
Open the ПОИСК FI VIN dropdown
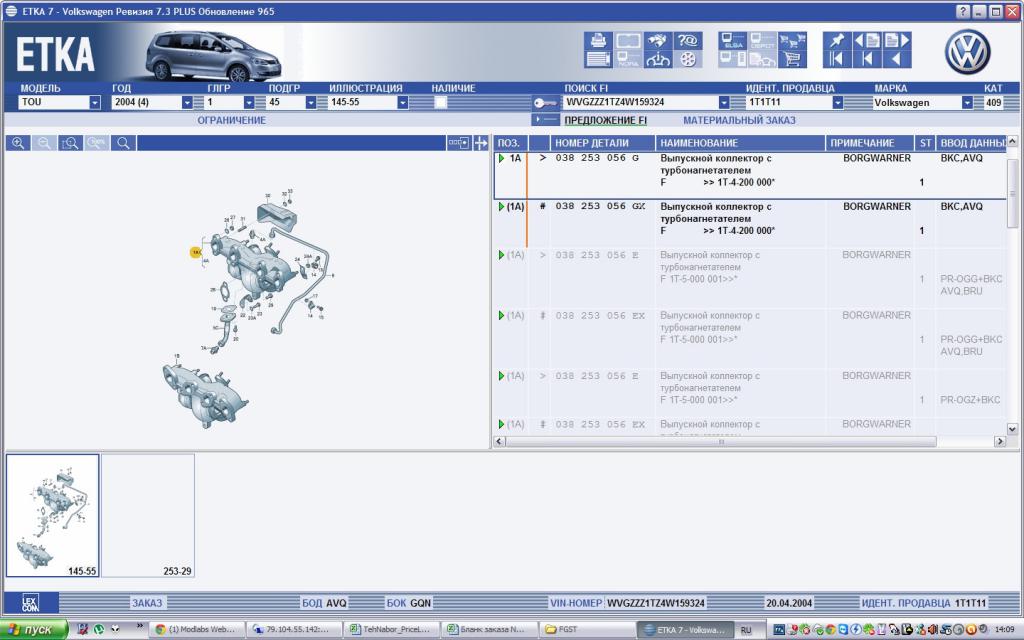[x=724, y=103]
